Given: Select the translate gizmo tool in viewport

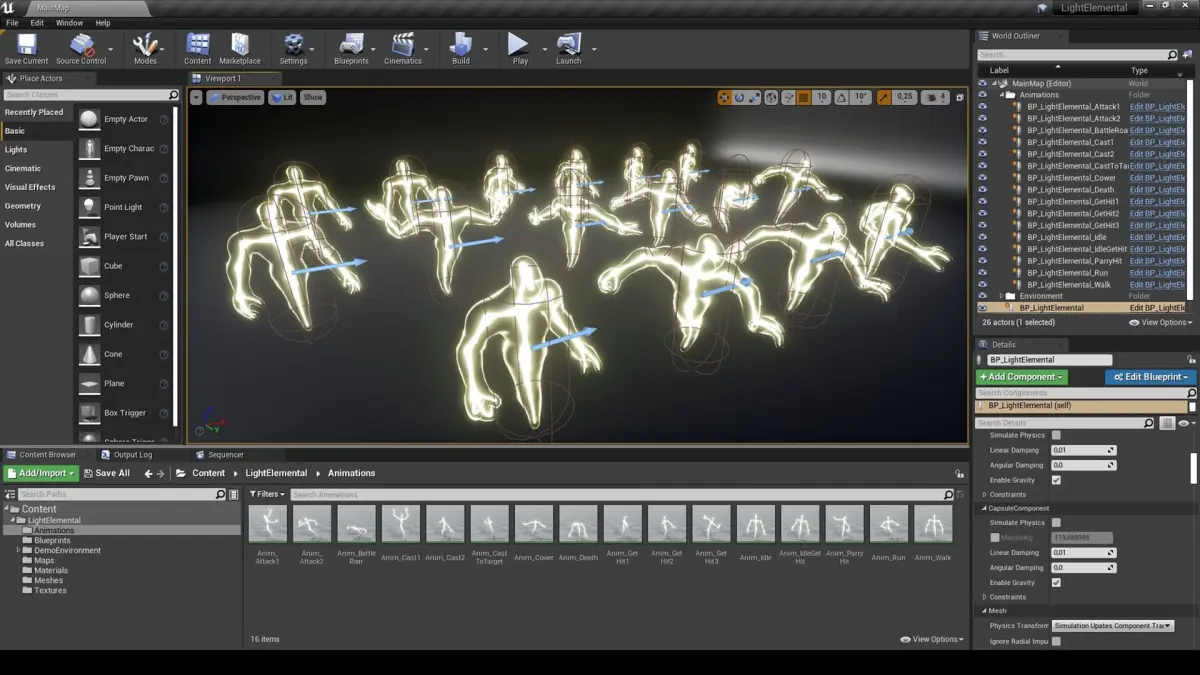Looking at the screenshot, I should [724, 97].
